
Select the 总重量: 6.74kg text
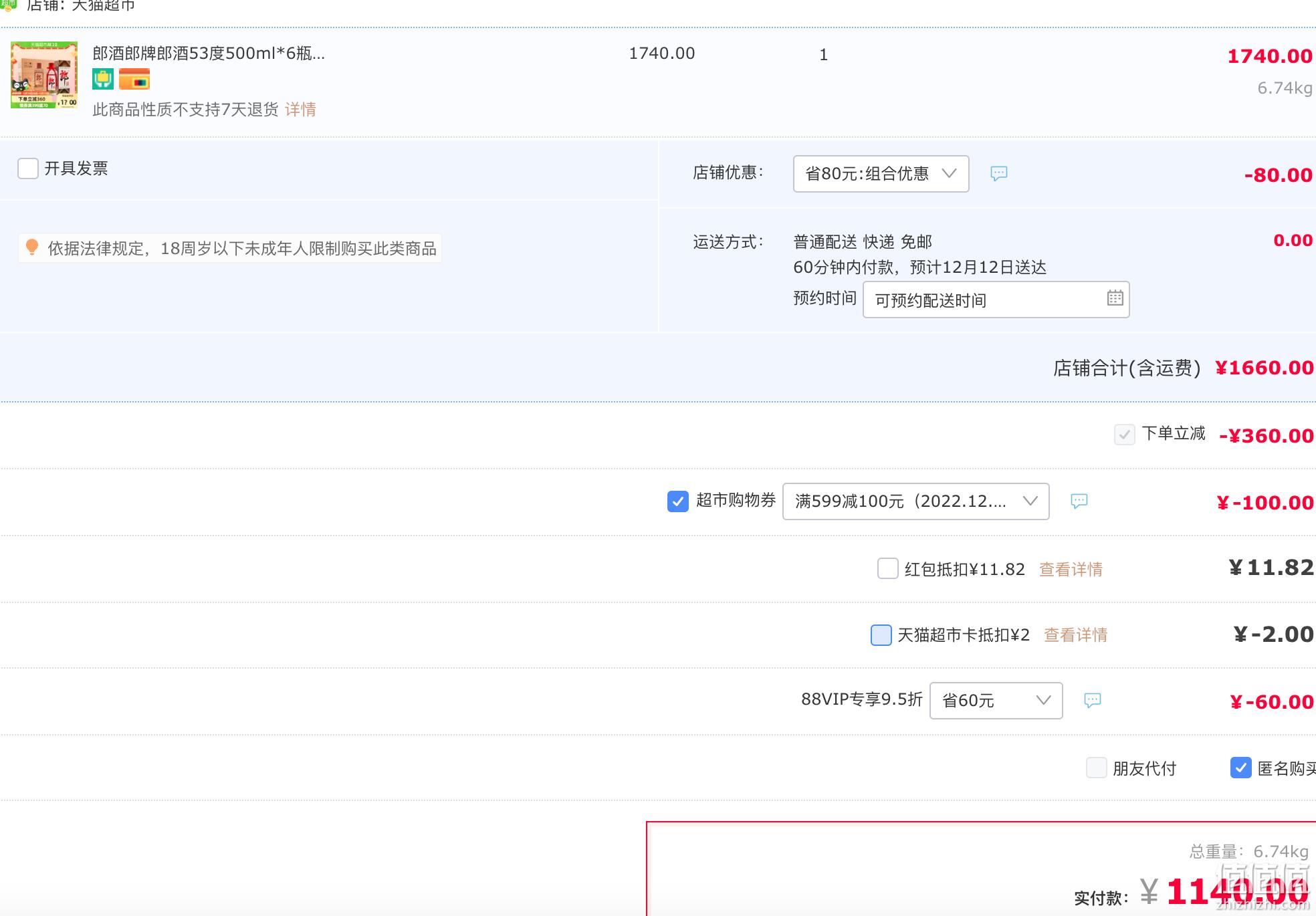1249,852
